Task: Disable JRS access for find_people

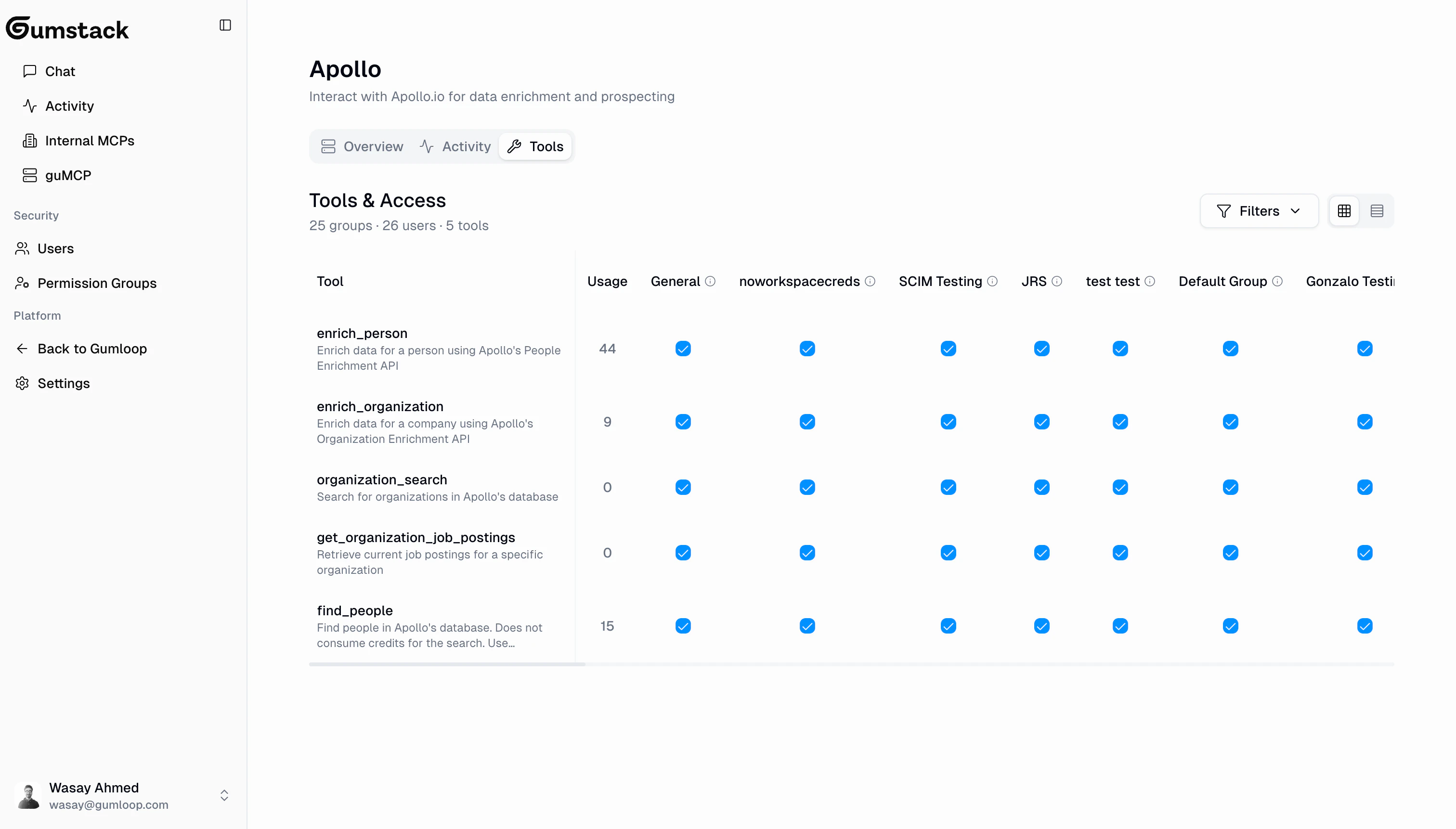Action: coord(1041,625)
